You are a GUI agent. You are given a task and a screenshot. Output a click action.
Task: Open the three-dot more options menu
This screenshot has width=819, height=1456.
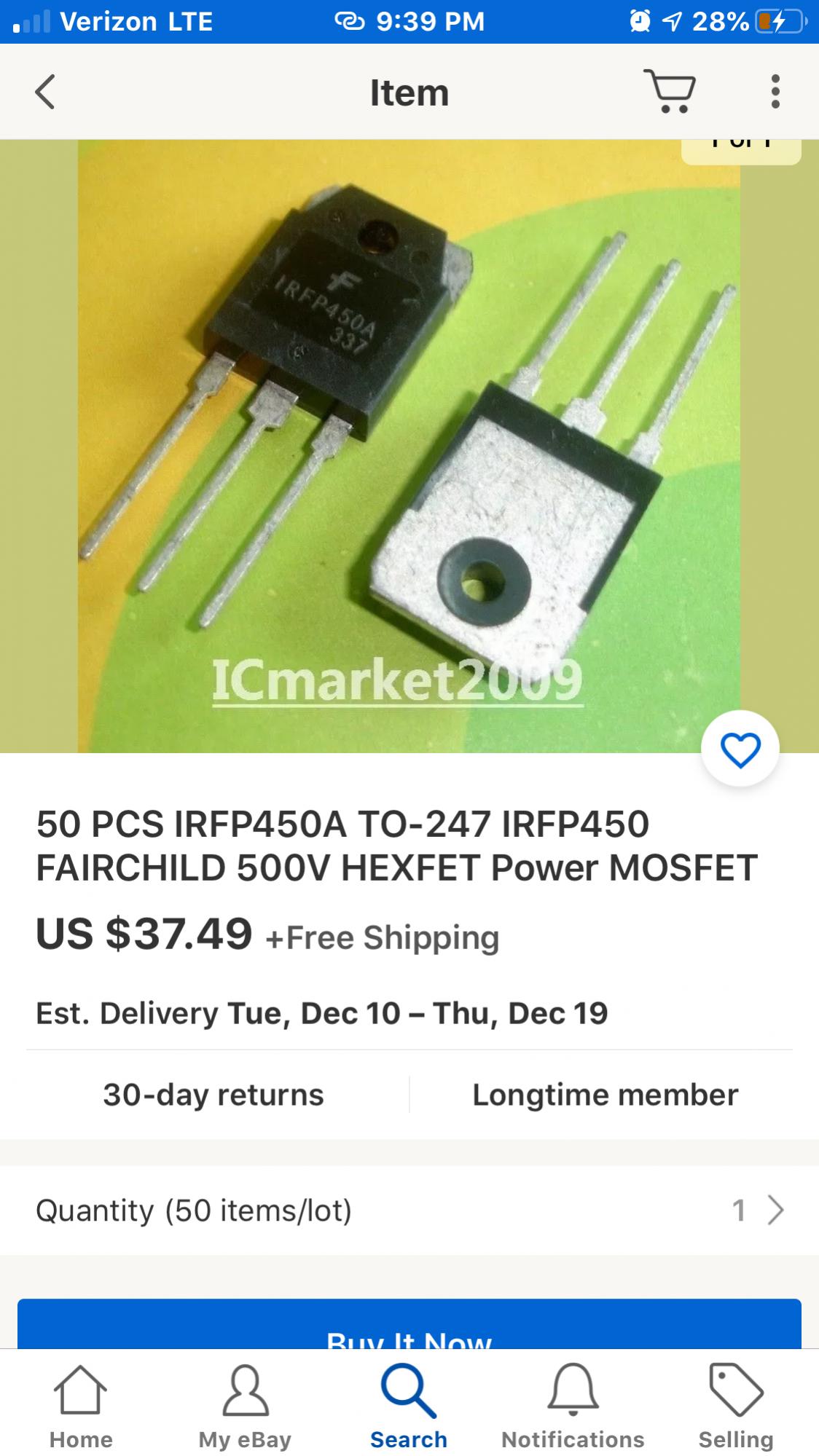point(775,92)
